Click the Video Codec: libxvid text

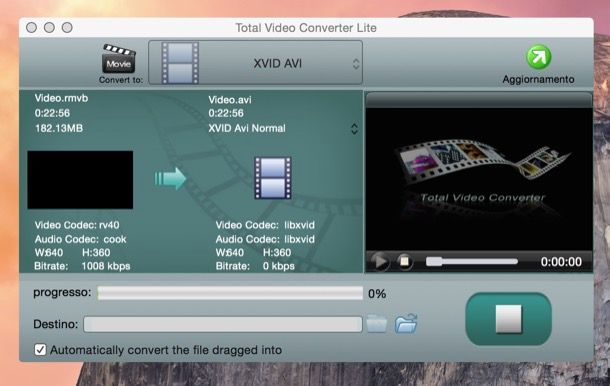265,225
